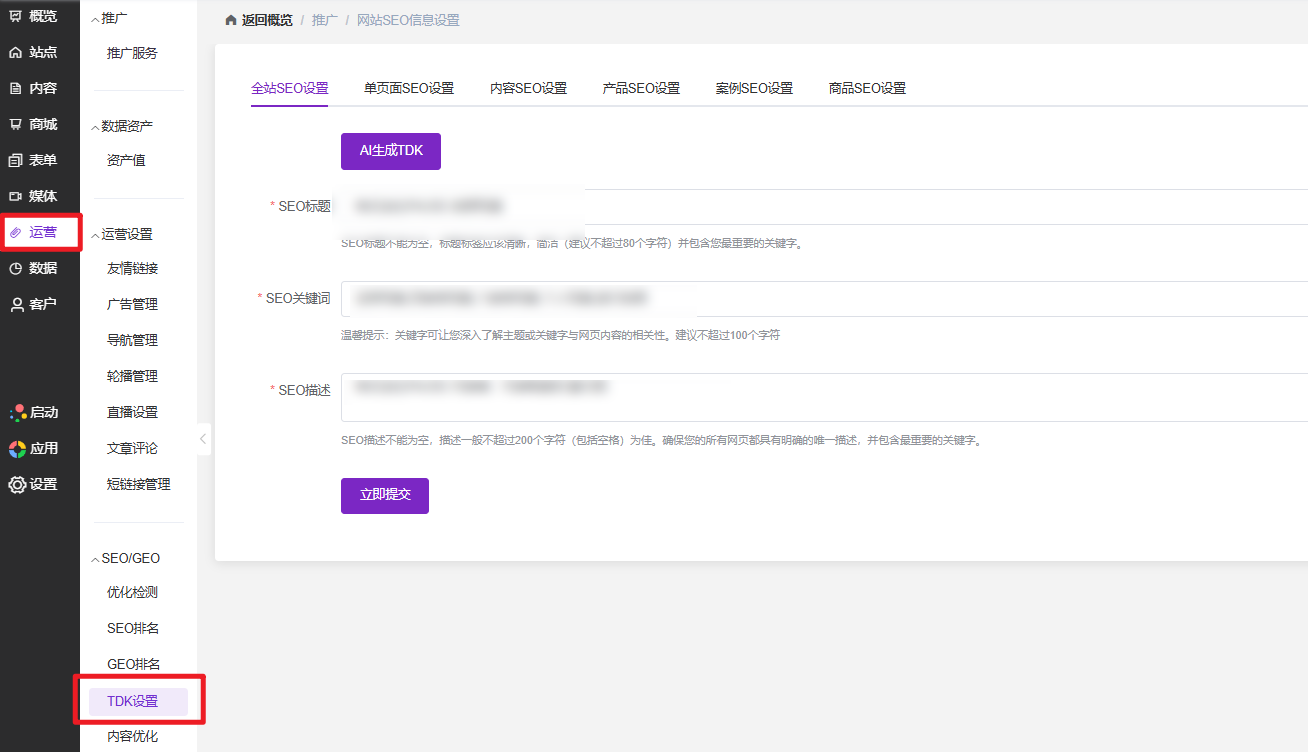Collapse the SEO/GEO menu group
Viewport: 1308px width, 752px height.
click(x=96, y=559)
